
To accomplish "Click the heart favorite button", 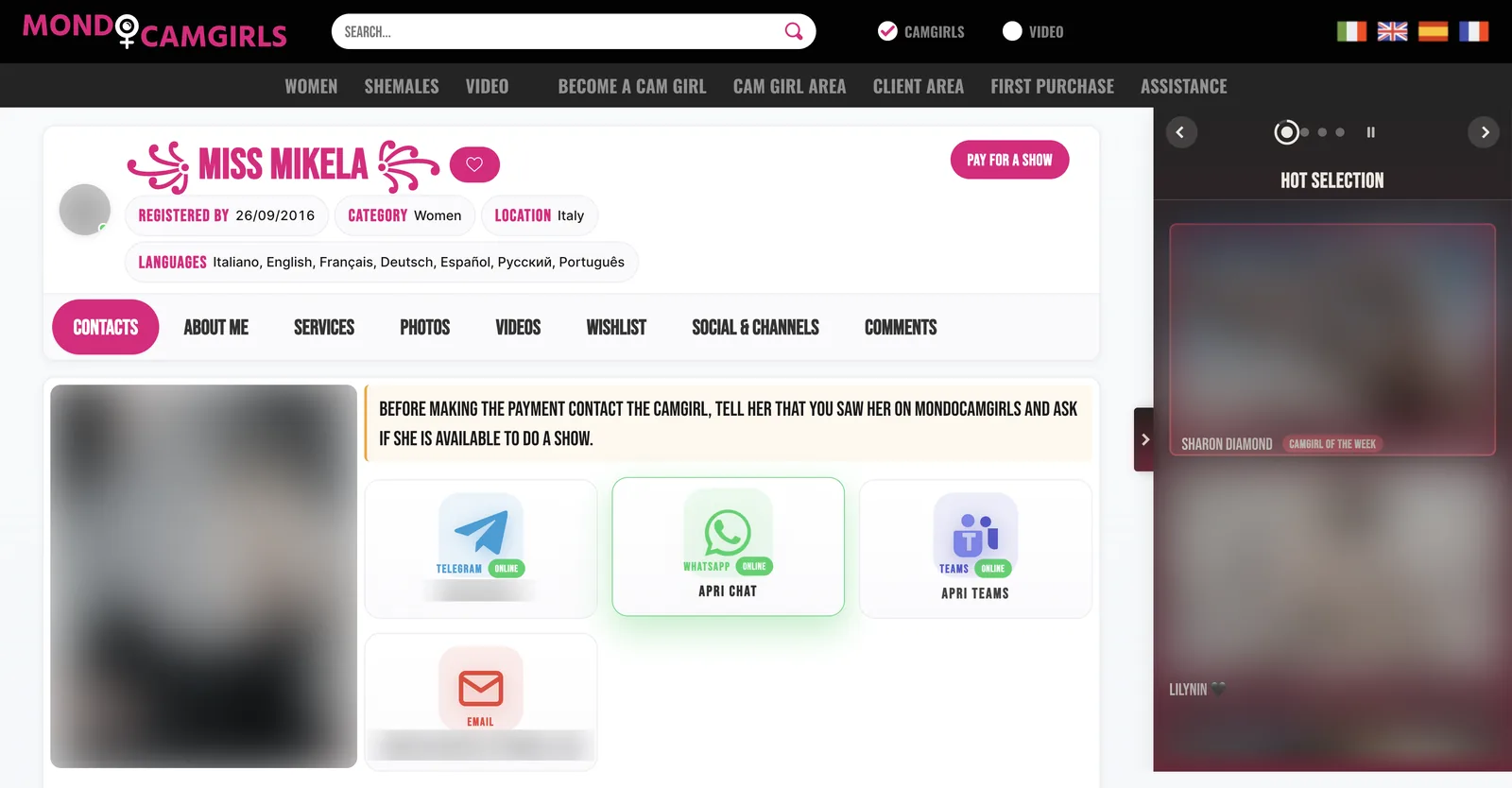I will coord(474,164).
